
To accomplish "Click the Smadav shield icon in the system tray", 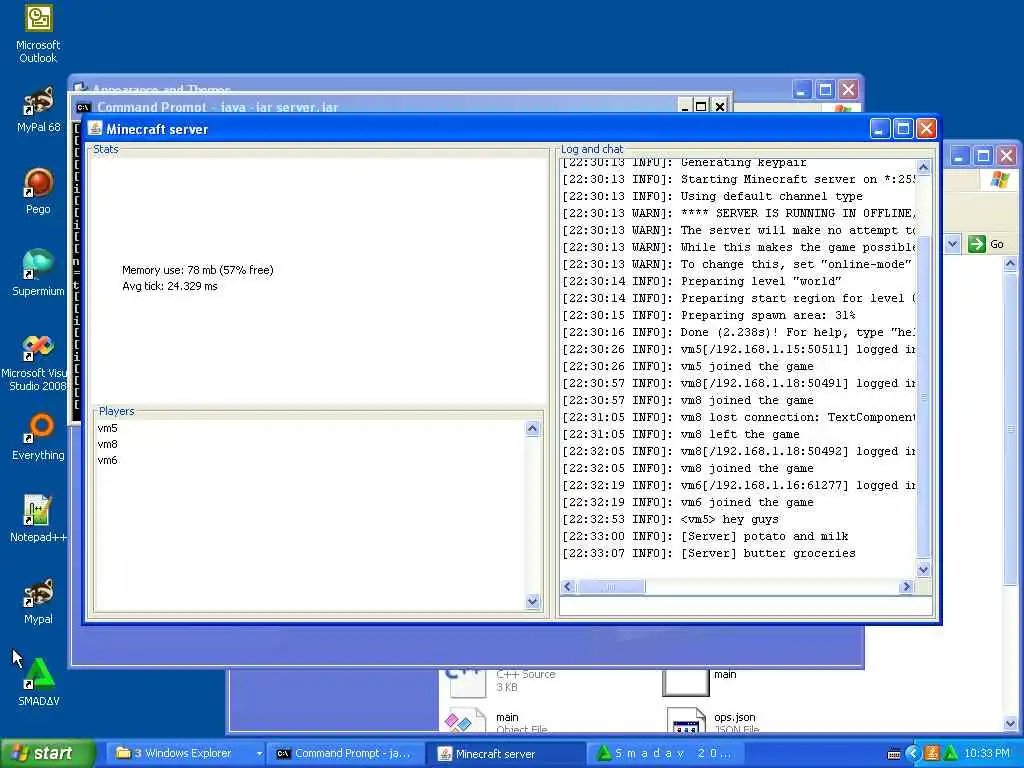I will [x=950, y=754].
